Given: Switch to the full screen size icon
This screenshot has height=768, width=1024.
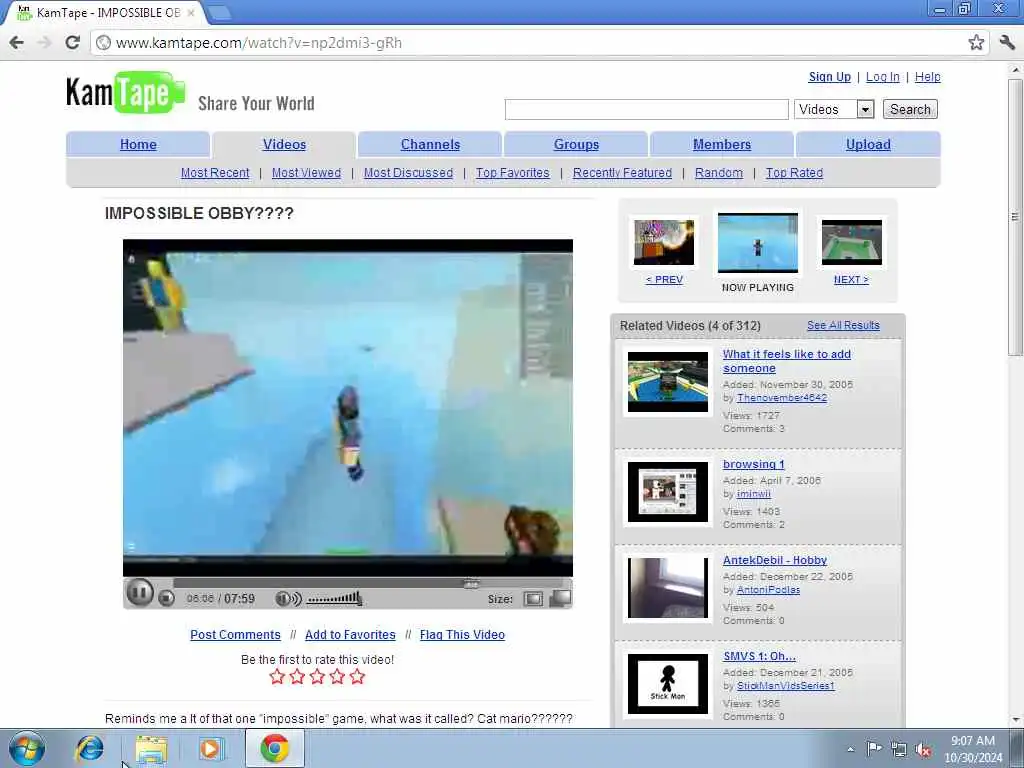Looking at the screenshot, I should (x=560, y=598).
